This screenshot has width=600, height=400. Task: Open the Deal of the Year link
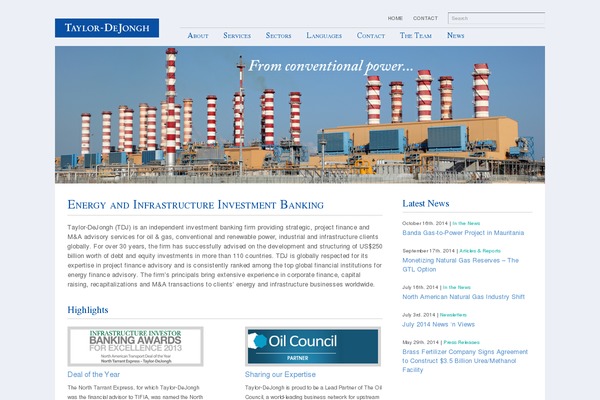pos(94,374)
